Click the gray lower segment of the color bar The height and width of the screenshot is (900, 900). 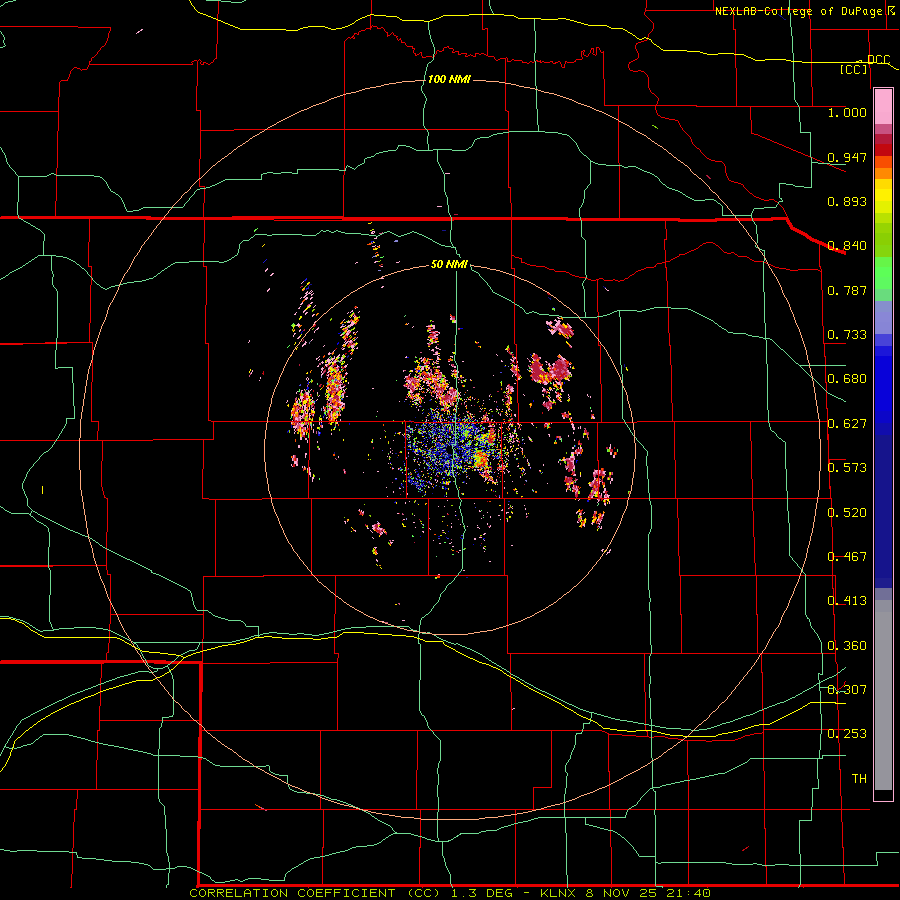883,695
